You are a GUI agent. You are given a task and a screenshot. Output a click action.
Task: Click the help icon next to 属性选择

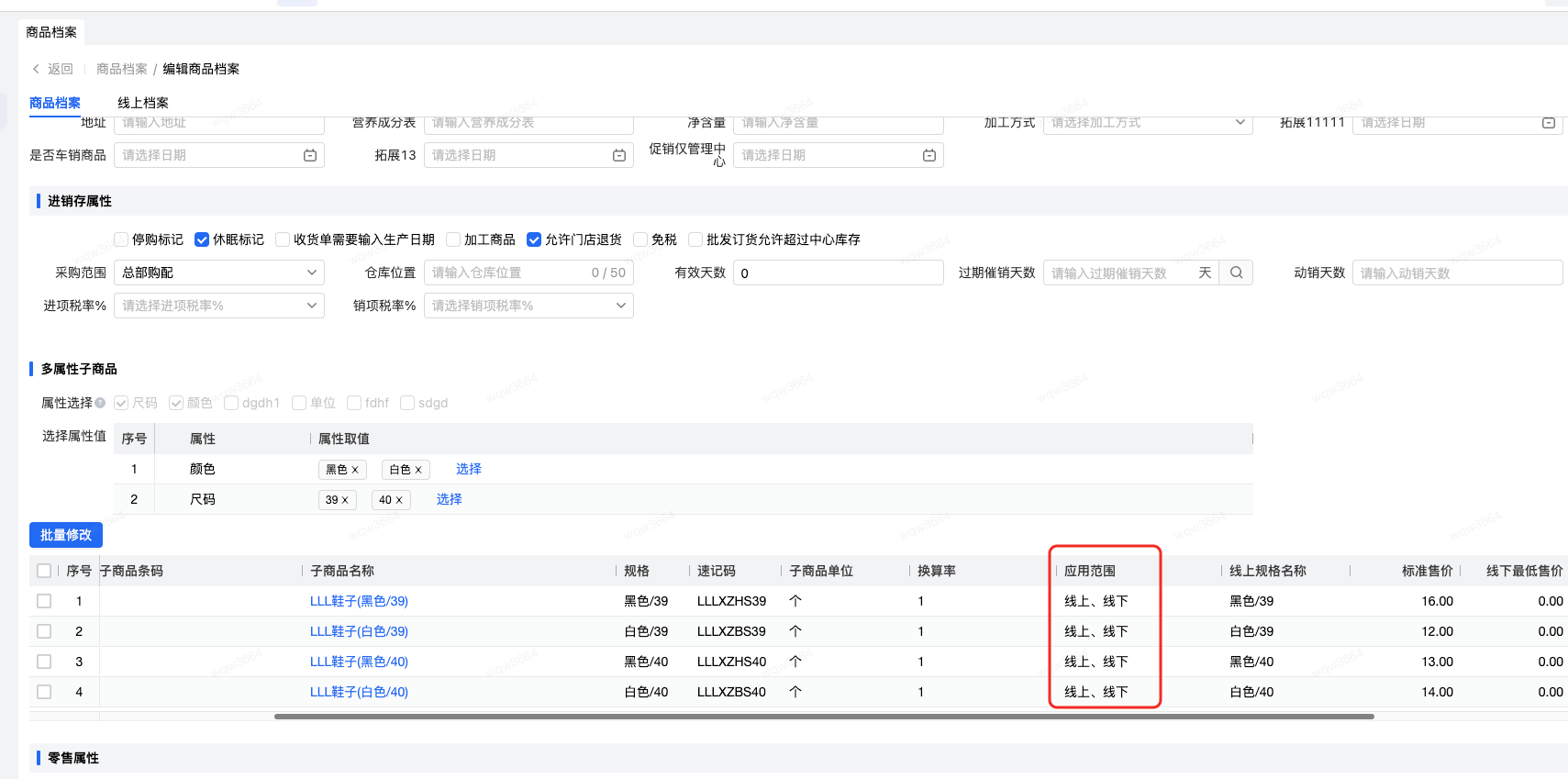point(100,403)
